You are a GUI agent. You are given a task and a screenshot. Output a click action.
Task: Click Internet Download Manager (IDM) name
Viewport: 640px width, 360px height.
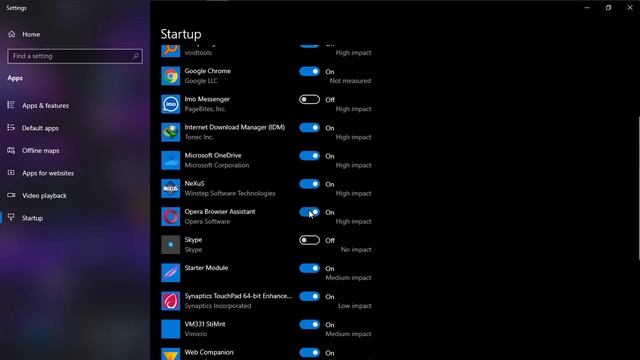[235, 127]
